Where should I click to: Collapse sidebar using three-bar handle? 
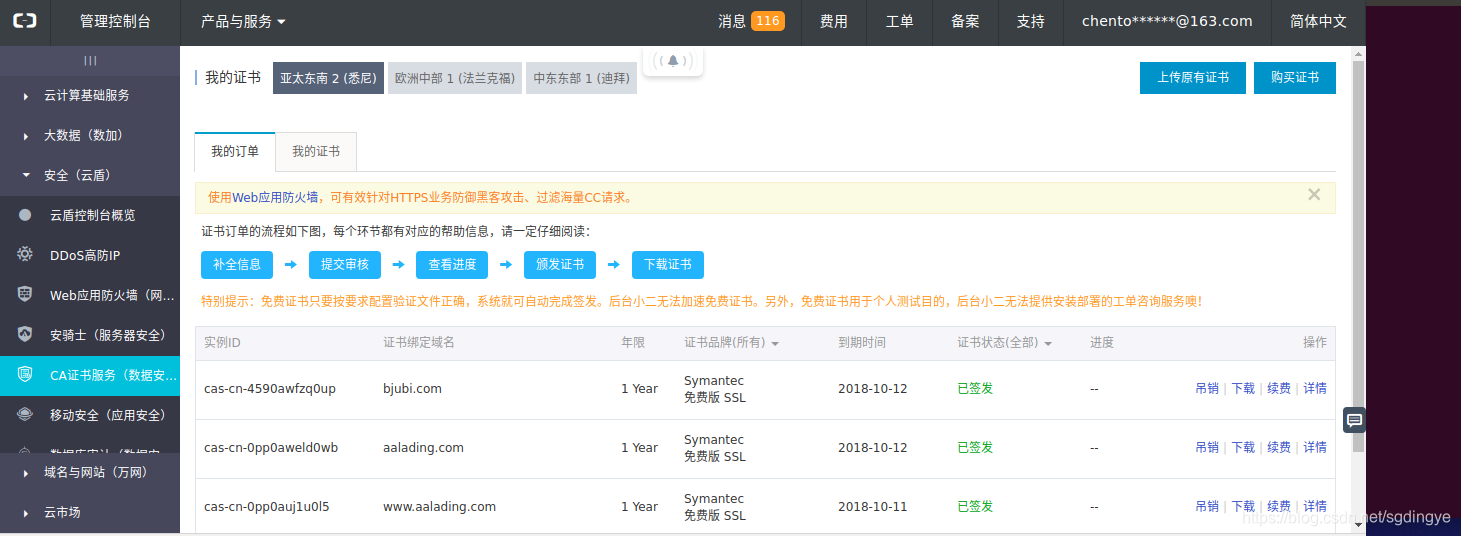coord(90,60)
